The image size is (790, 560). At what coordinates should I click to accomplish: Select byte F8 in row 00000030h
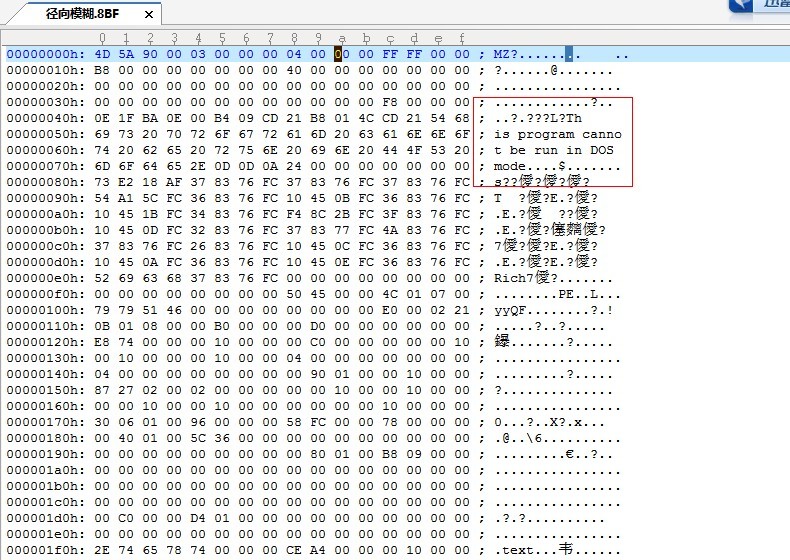pyautogui.click(x=390, y=102)
